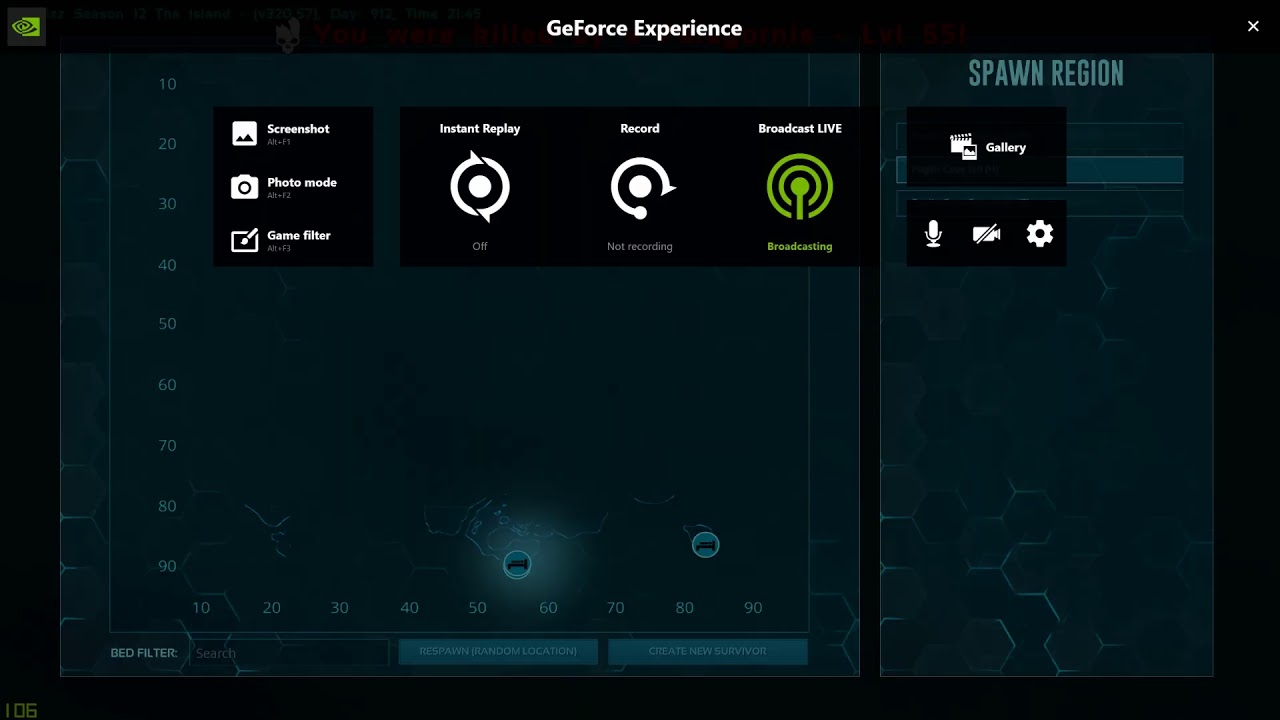The image size is (1280, 720).
Task: Select the glowing bed marker on the map
Action: click(517, 564)
